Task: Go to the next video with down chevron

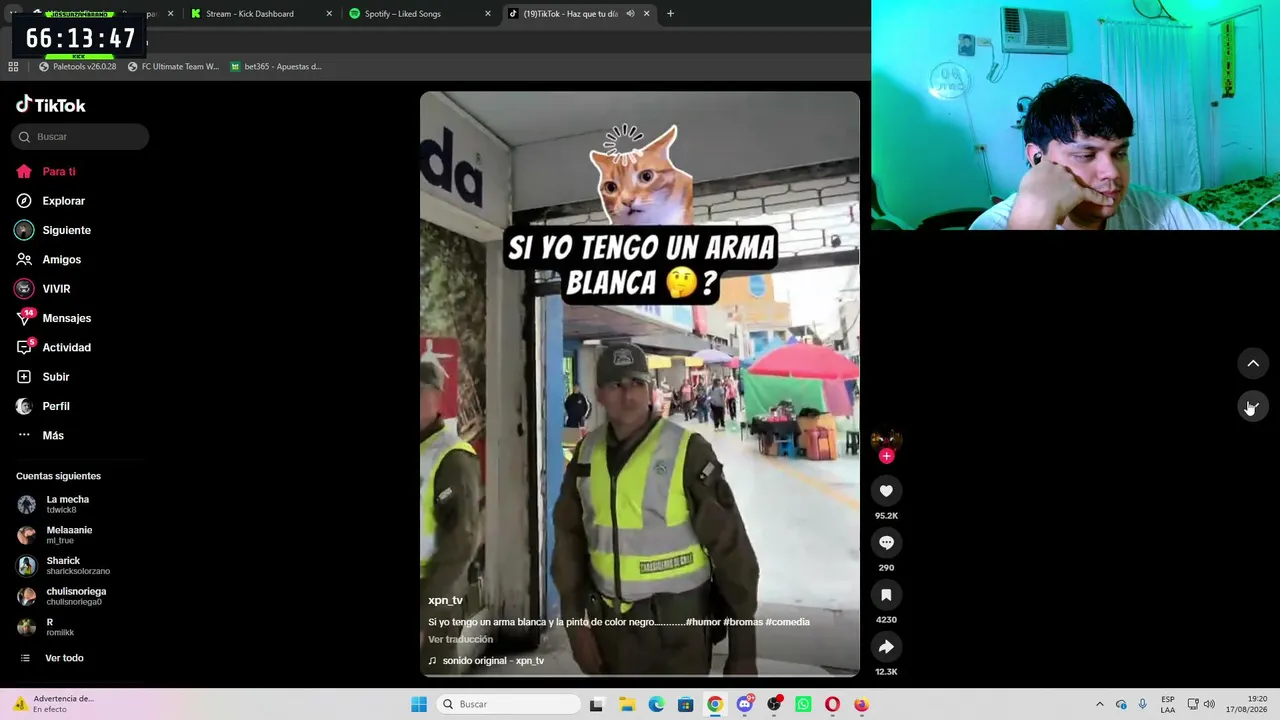Action: point(1253,406)
